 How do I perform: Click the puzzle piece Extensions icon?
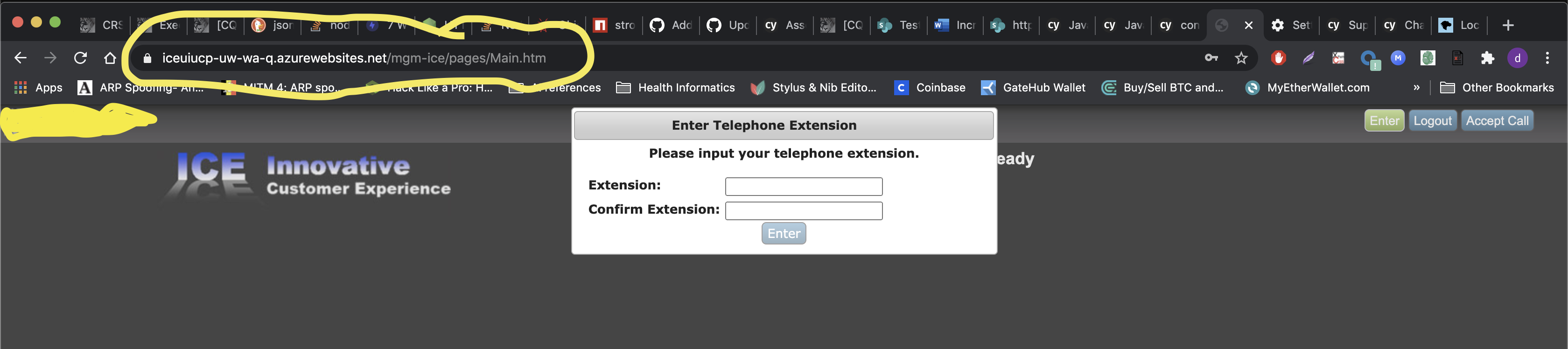pos(1488,58)
